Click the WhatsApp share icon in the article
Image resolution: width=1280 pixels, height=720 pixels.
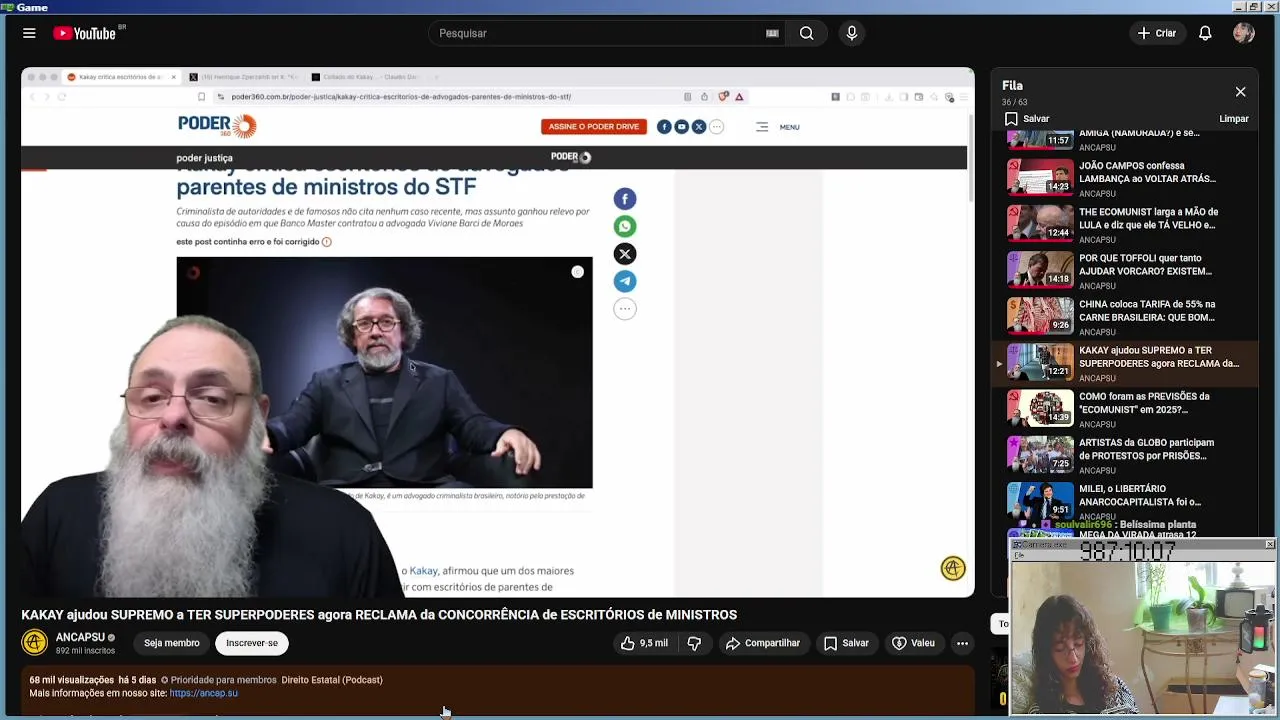pos(625,226)
